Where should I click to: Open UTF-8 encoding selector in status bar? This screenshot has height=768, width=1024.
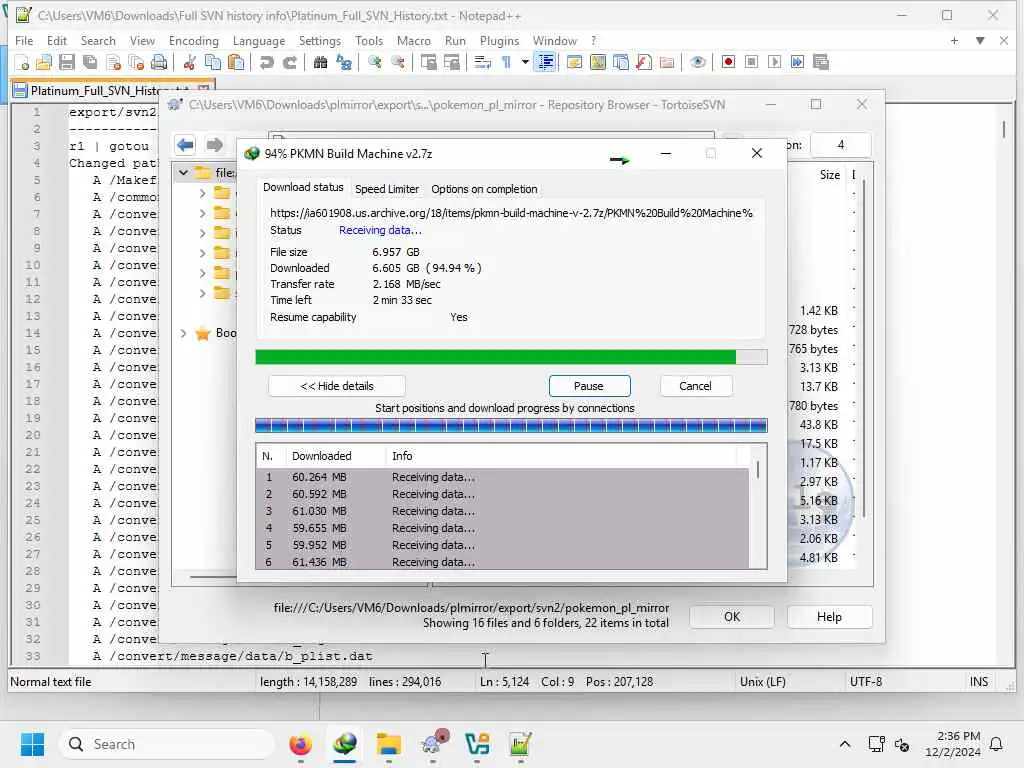coord(865,682)
